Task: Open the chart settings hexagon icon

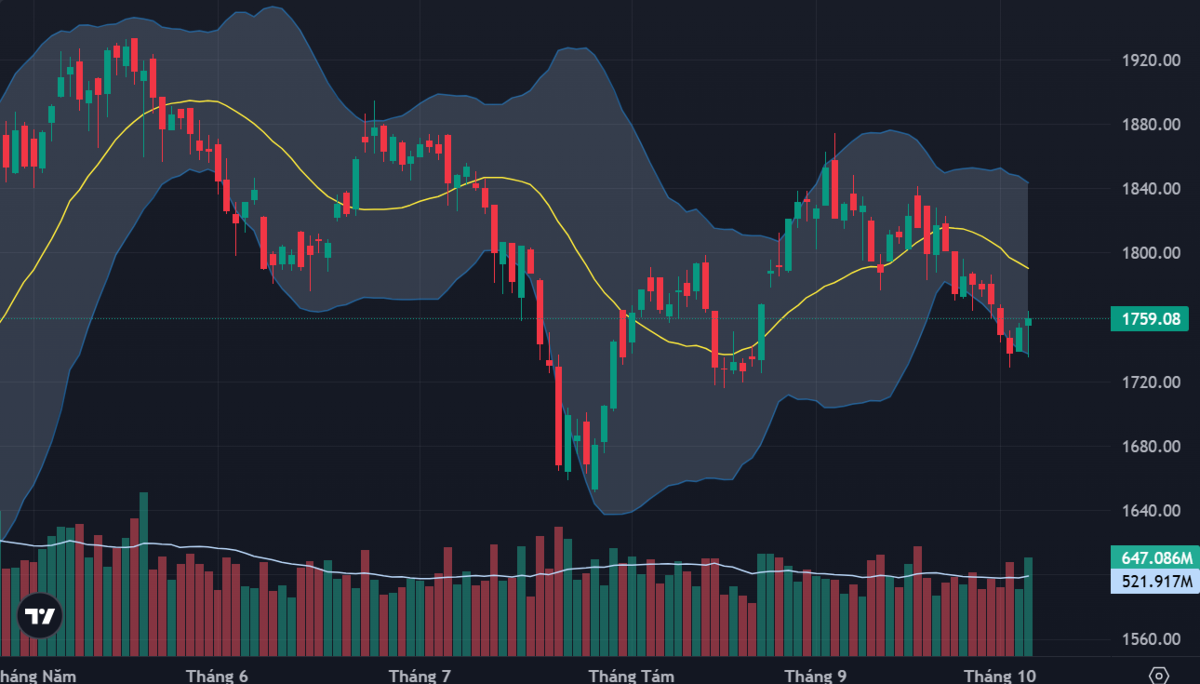Action: coord(1159,673)
